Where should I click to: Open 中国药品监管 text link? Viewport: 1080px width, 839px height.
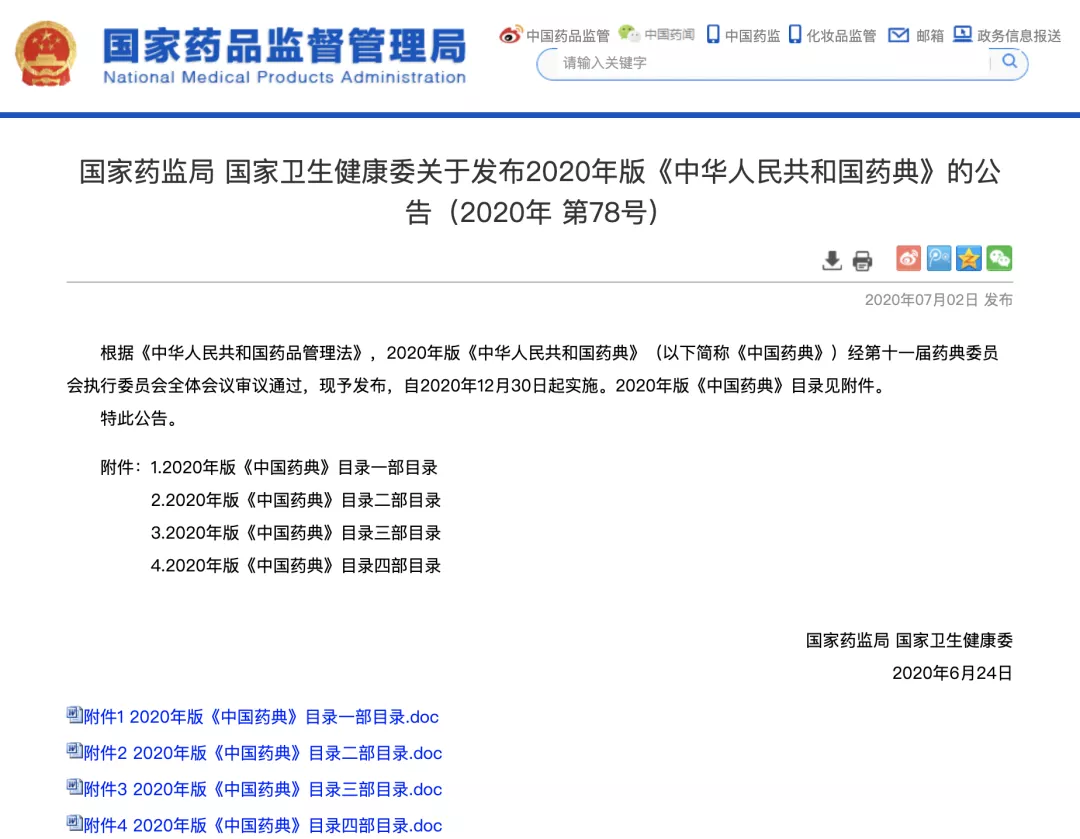pyautogui.click(x=568, y=36)
